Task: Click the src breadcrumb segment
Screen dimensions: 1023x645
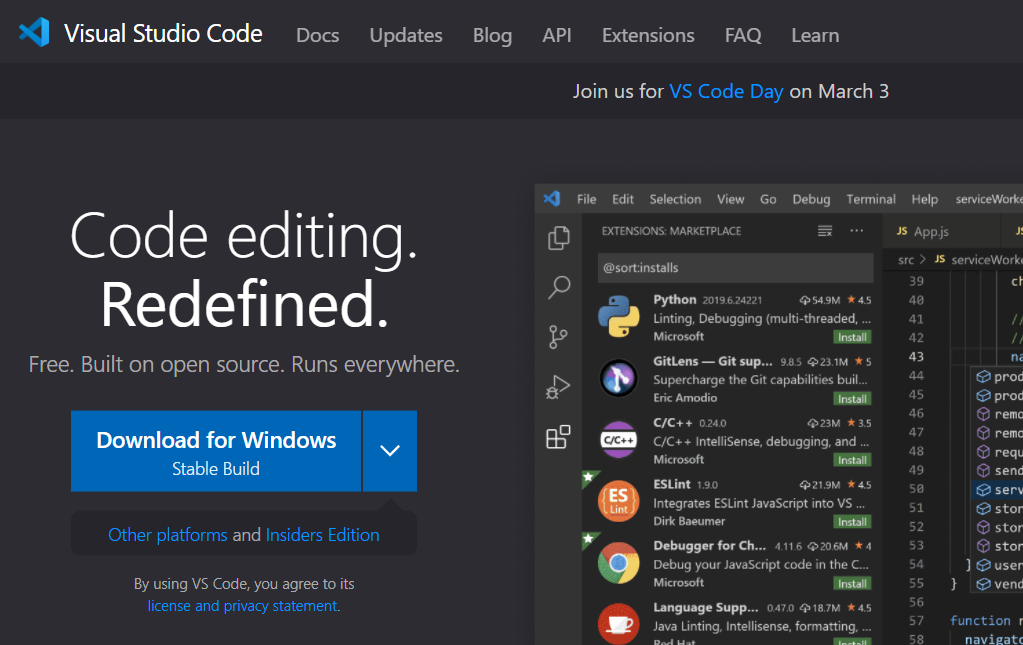Action: click(906, 260)
